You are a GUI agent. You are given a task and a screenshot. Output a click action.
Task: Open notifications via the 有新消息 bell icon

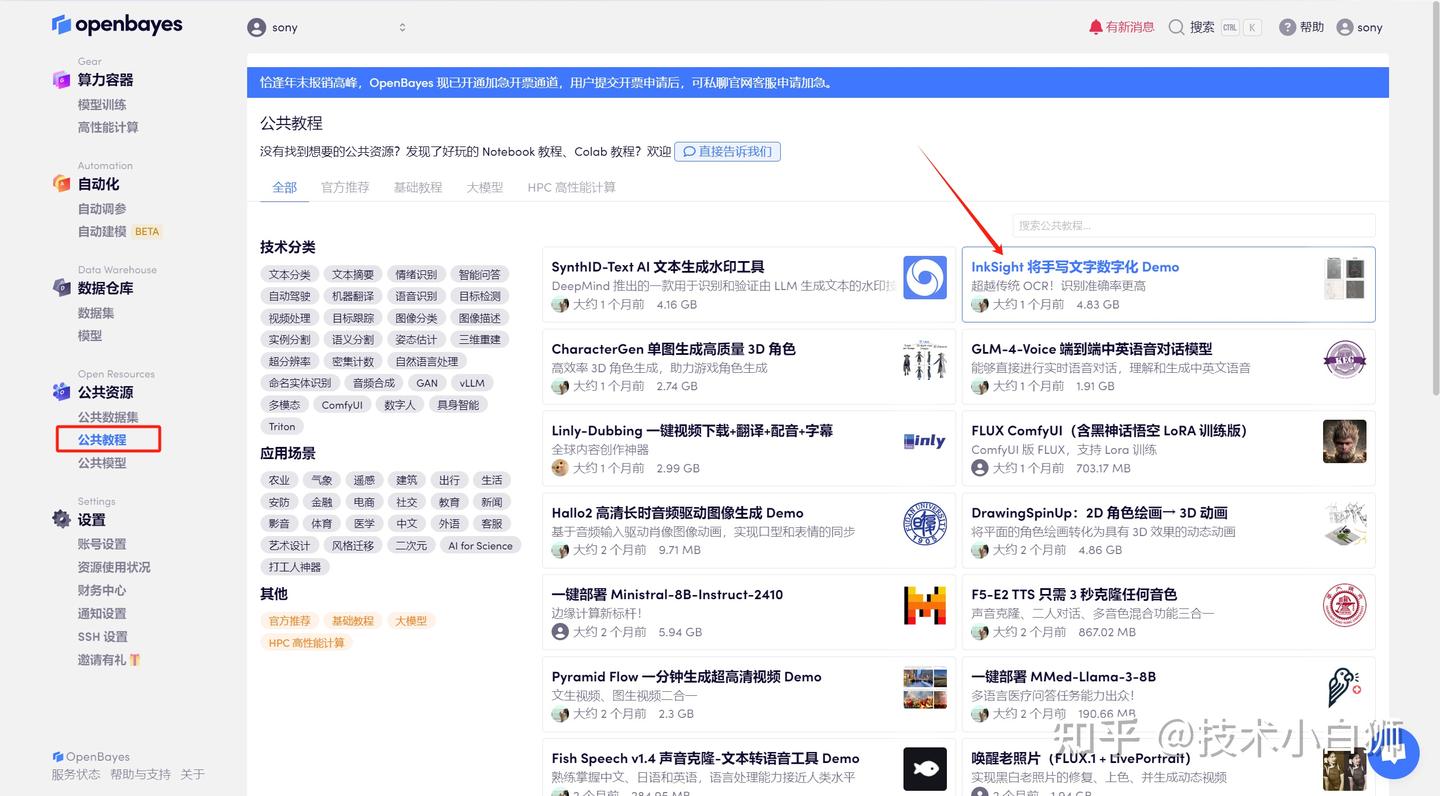(1097, 27)
